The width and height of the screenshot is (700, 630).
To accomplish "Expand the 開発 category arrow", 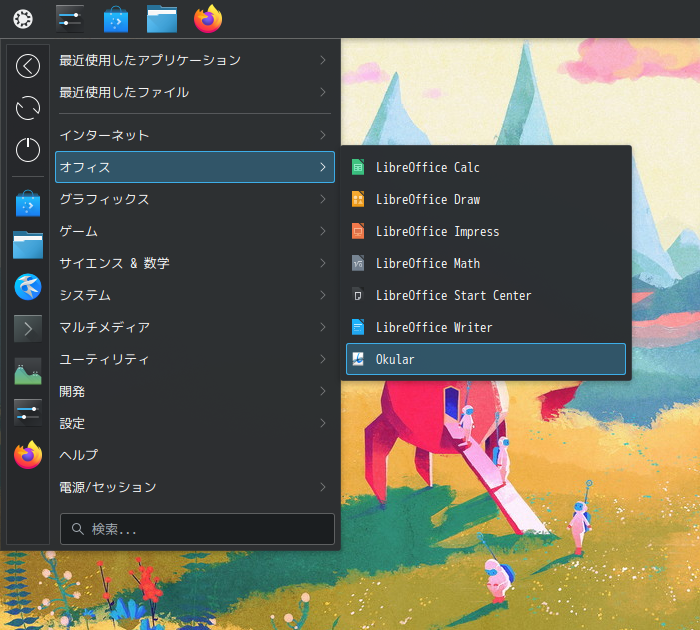I will click(323, 391).
